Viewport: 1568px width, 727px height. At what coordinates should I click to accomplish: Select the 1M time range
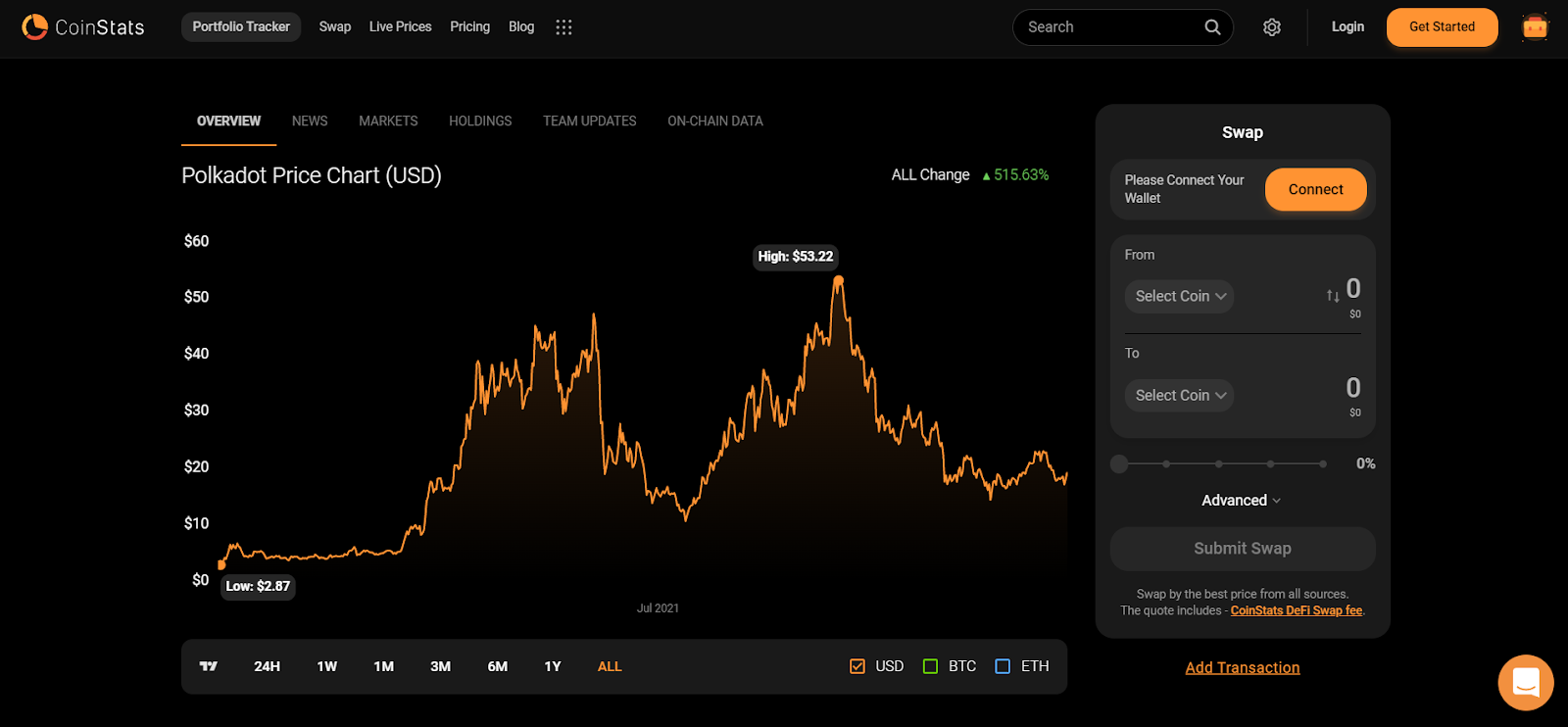pyautogui.click(x=384, y=666)
